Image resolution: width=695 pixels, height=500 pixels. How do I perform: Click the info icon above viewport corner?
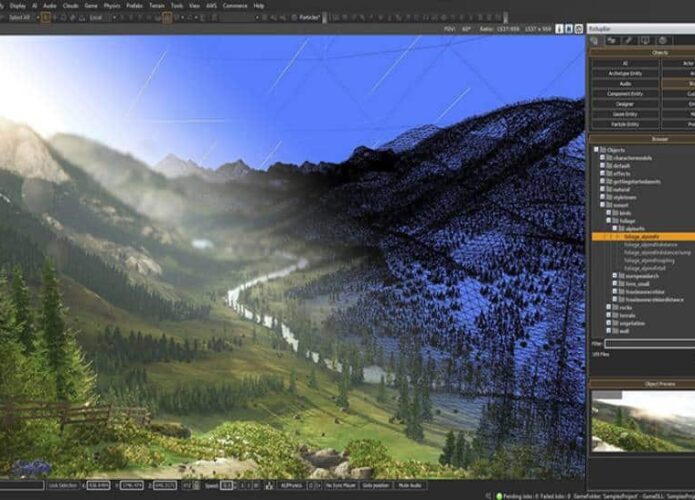[559, 29]
